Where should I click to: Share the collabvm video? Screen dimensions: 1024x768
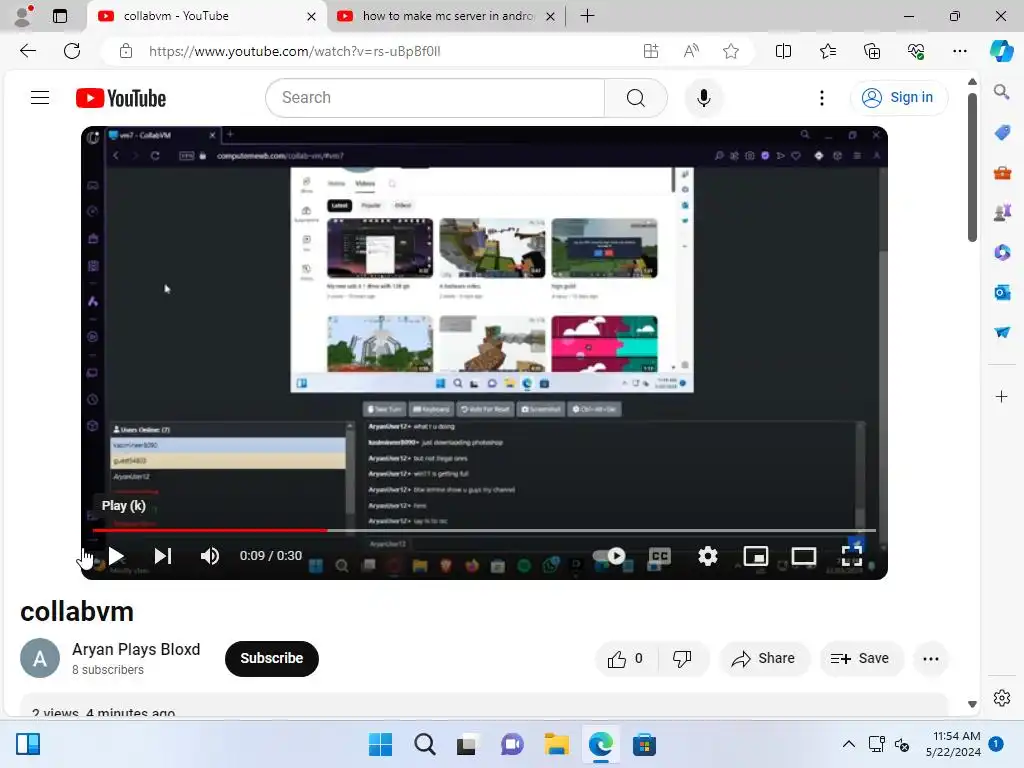tap(764, 659)
